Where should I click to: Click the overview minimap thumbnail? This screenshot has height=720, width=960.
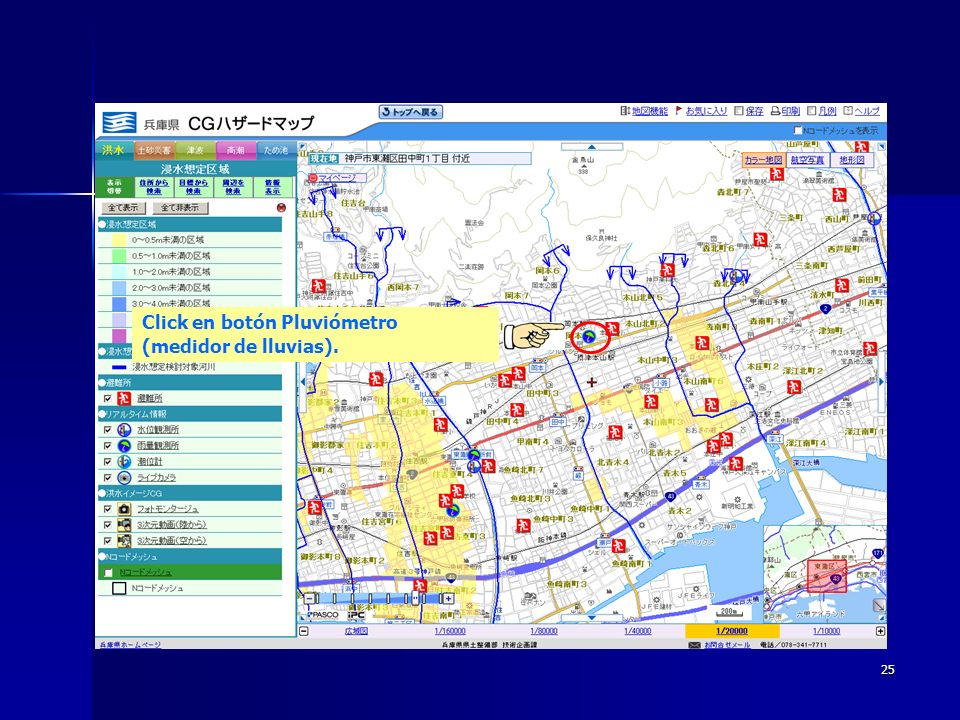[824, 574]
